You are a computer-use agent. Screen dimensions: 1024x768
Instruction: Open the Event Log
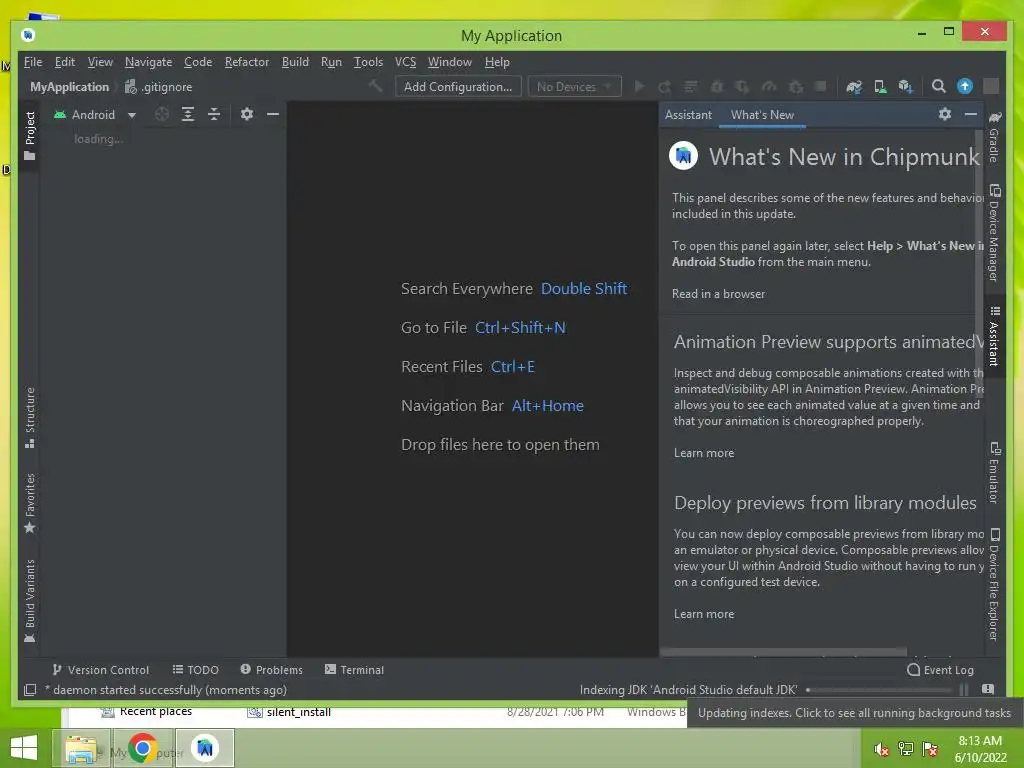click(x=940, y=670)
